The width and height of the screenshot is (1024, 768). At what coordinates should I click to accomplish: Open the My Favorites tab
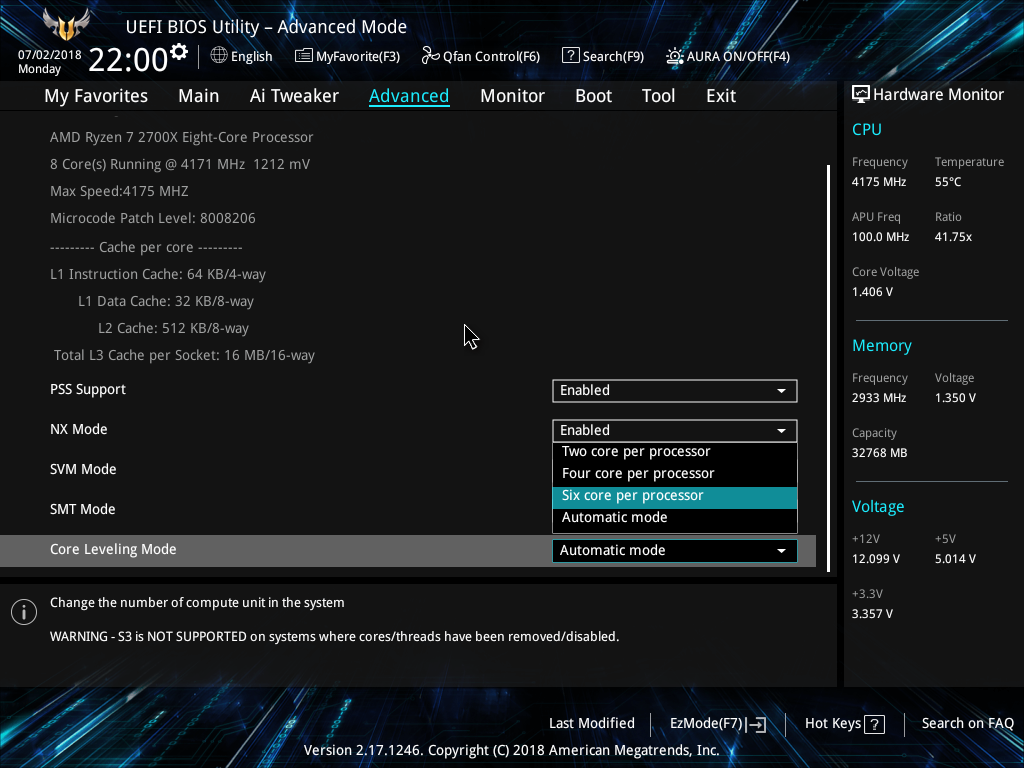coord(96,95)
